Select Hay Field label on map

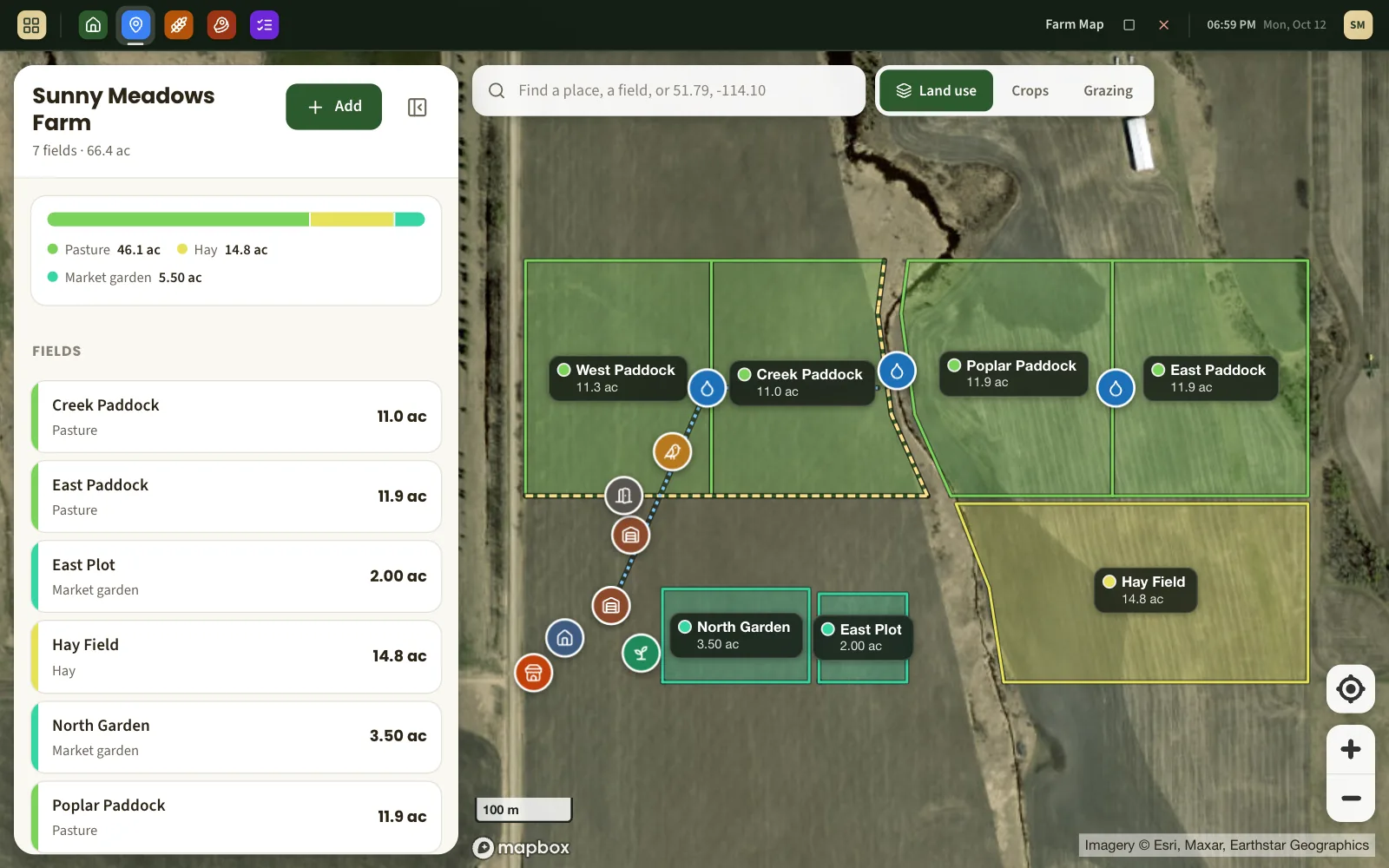click(1145, 589)
